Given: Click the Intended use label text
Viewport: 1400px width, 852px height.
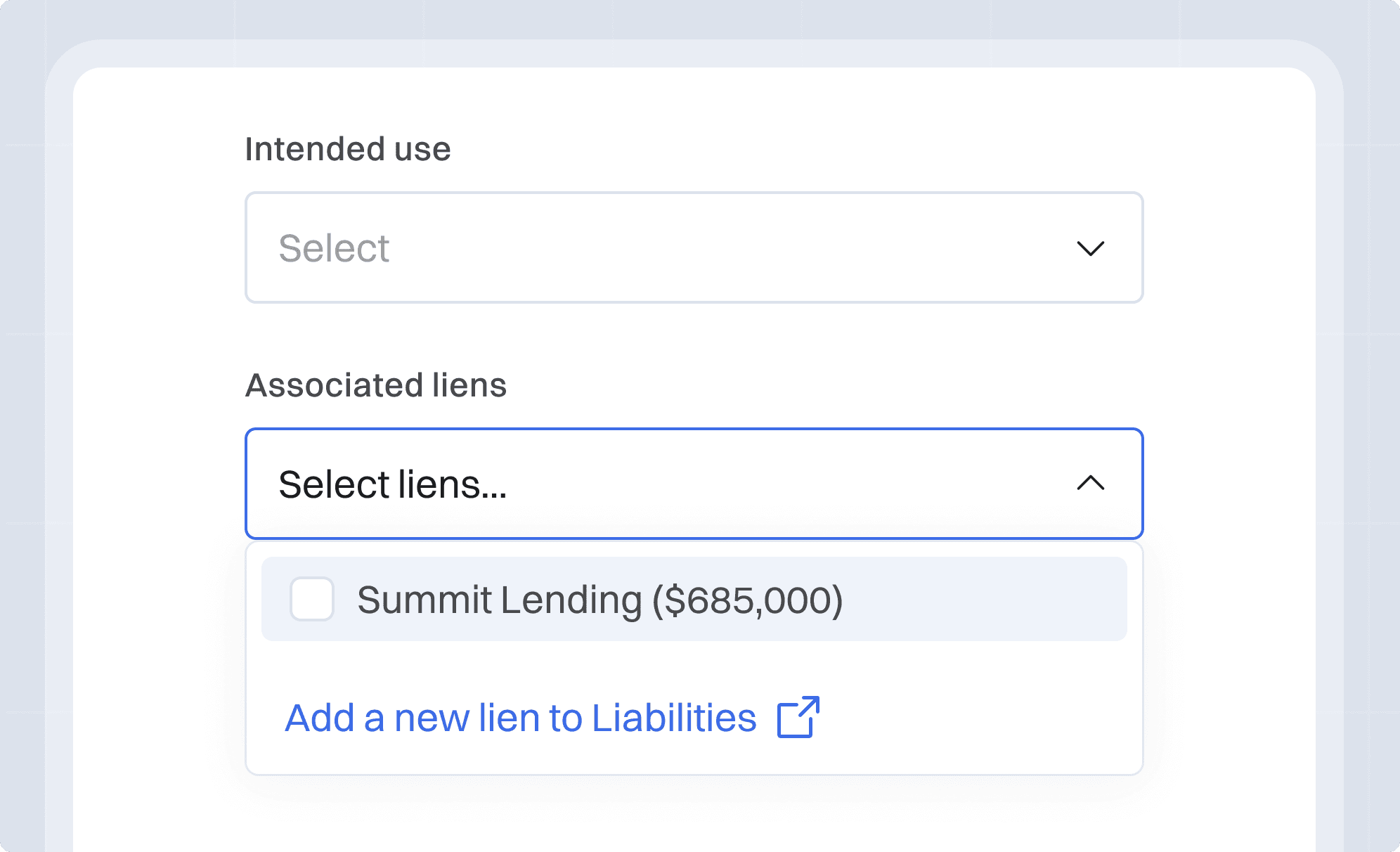Looking at the screenshot, I should point(347,148).
